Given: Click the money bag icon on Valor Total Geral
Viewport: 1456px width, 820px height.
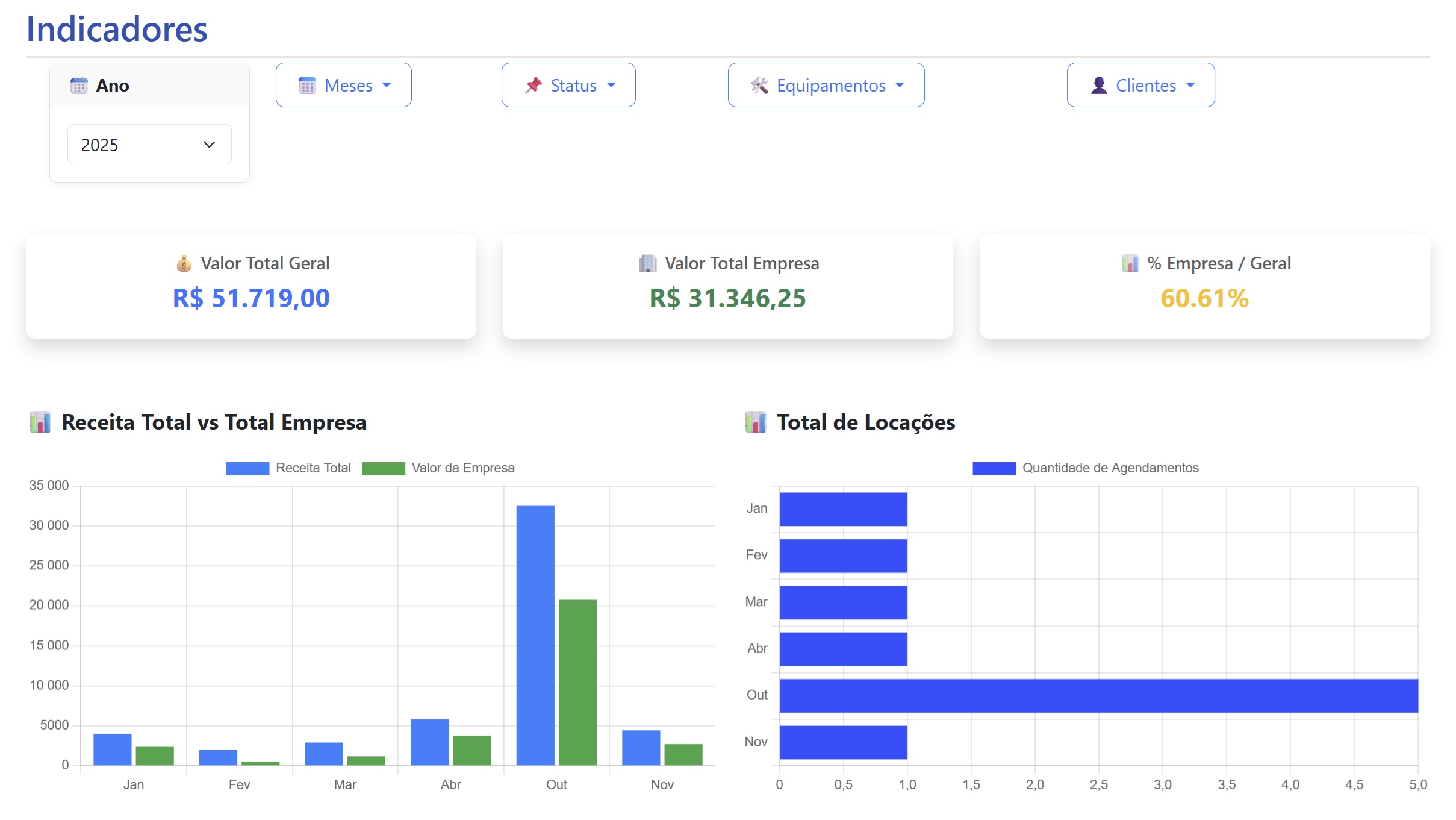Looking at the screenshot, I should click(x=184, y=264).
